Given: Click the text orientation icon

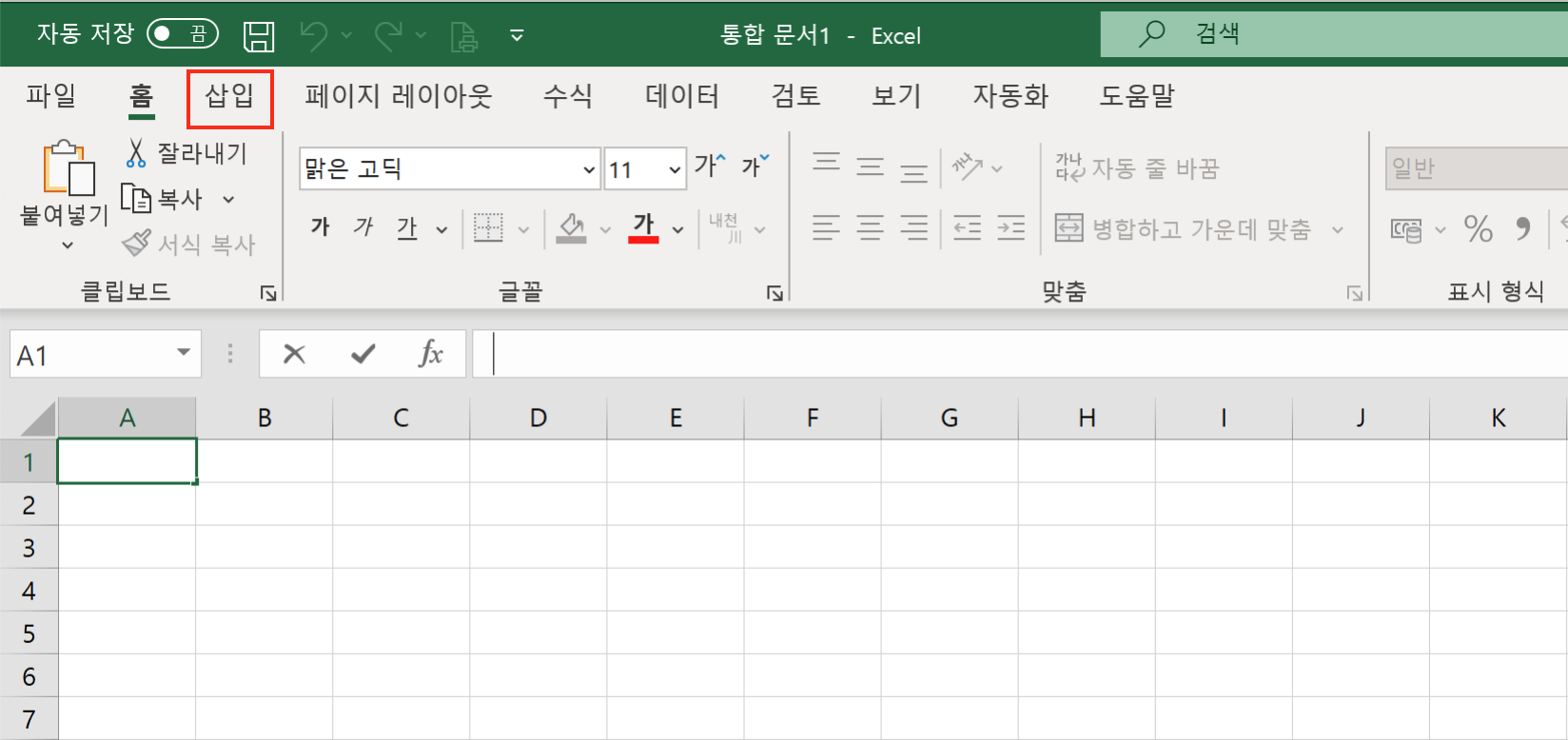Looking at the screenshot, I should [x=968, y=166].
